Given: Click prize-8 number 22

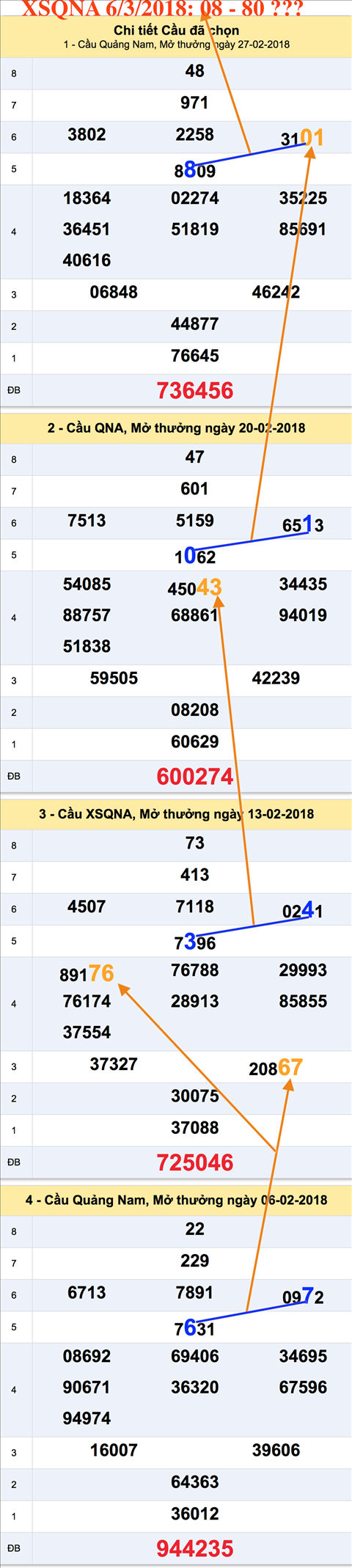Looking at the screenshot, I should coord(195,1228).
